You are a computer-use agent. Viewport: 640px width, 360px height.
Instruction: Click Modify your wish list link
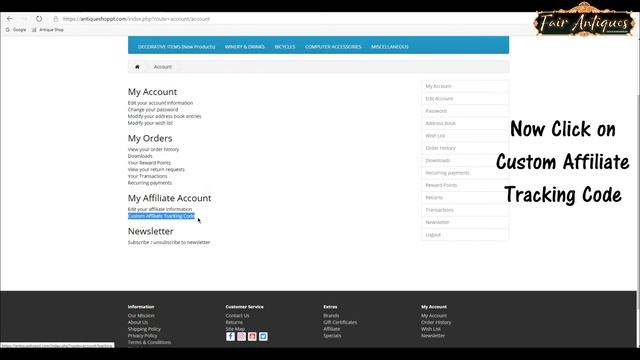click(x=150, y=123)
